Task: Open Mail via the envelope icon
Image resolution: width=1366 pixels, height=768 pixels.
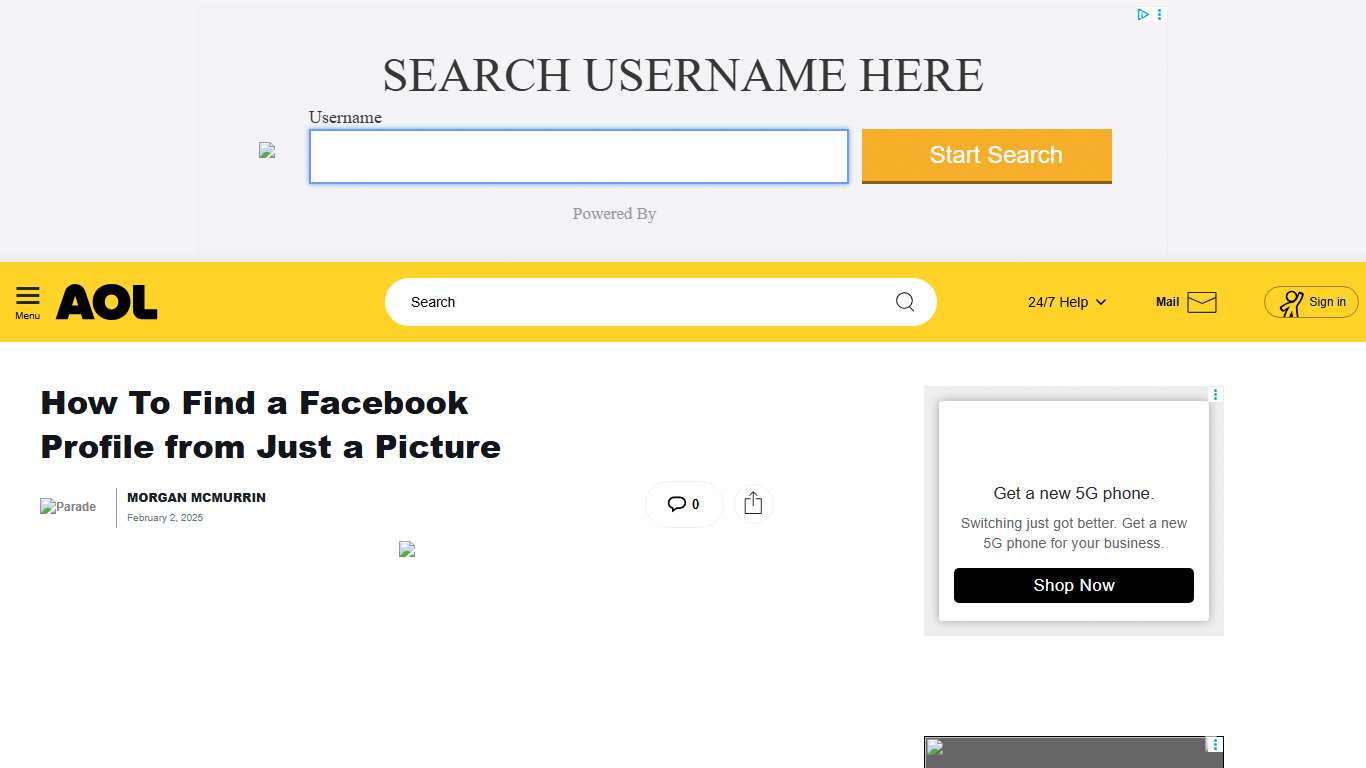Action: point(1203,302)
